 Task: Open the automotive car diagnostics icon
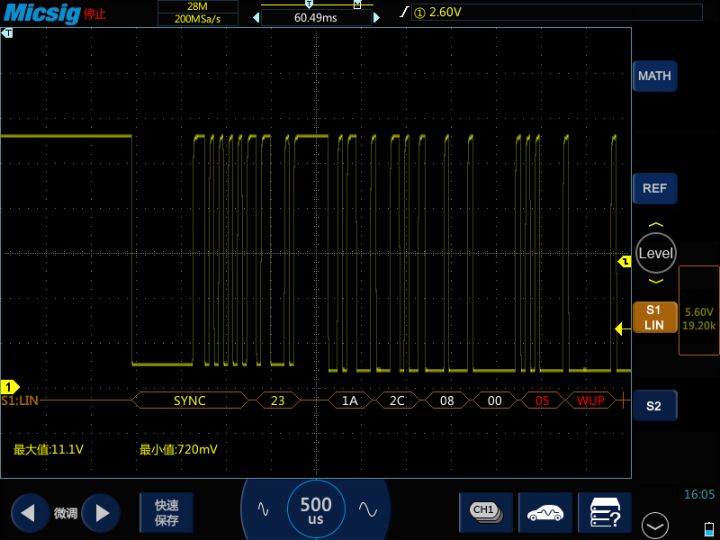545,512
